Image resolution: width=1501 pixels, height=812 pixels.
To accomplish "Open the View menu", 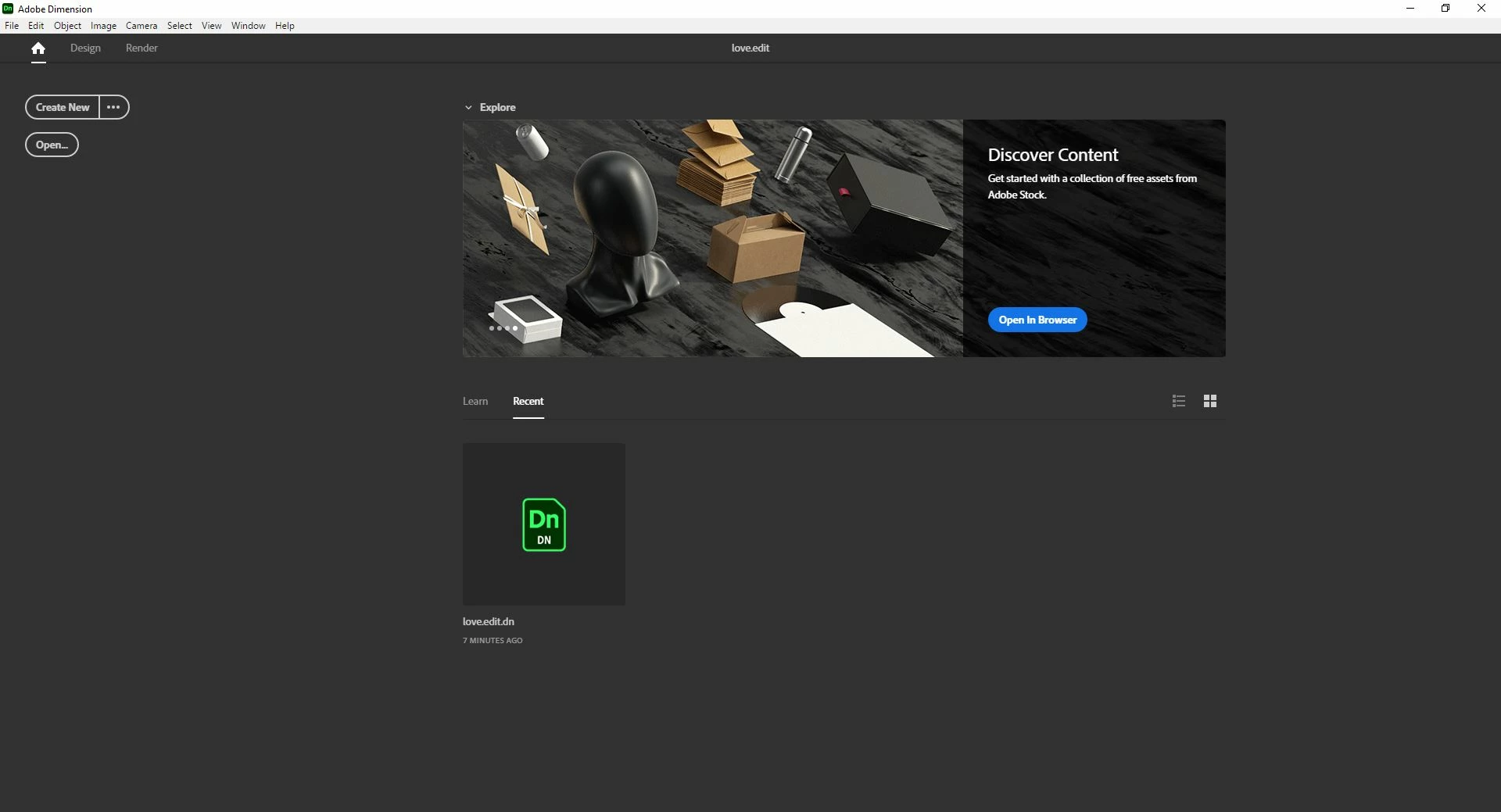I will point(211,26).
